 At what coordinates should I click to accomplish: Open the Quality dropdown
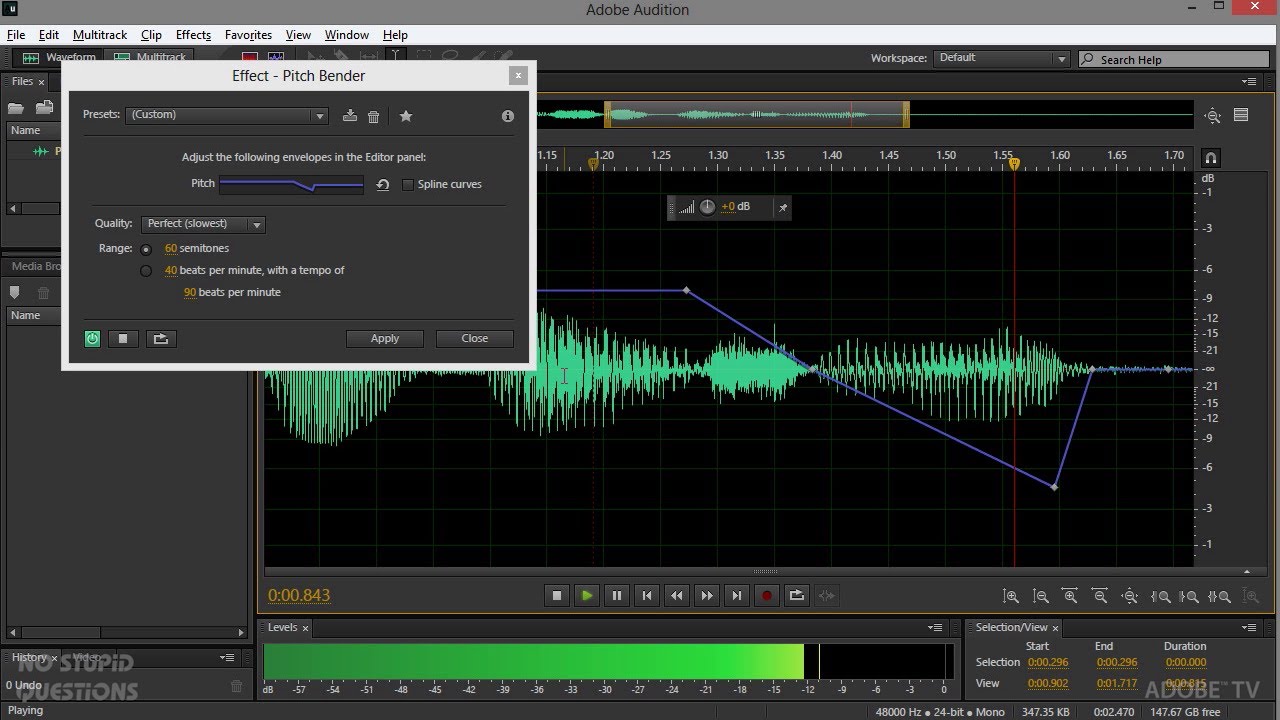[203, 224]
